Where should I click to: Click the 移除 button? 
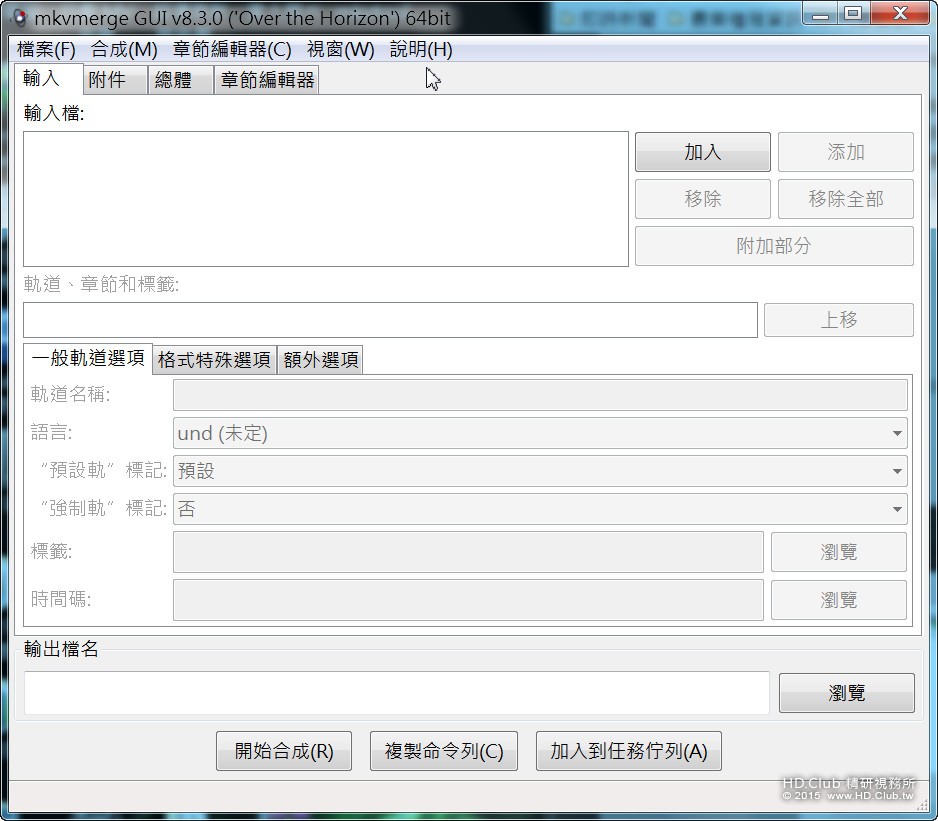click(x=702, y=199)
